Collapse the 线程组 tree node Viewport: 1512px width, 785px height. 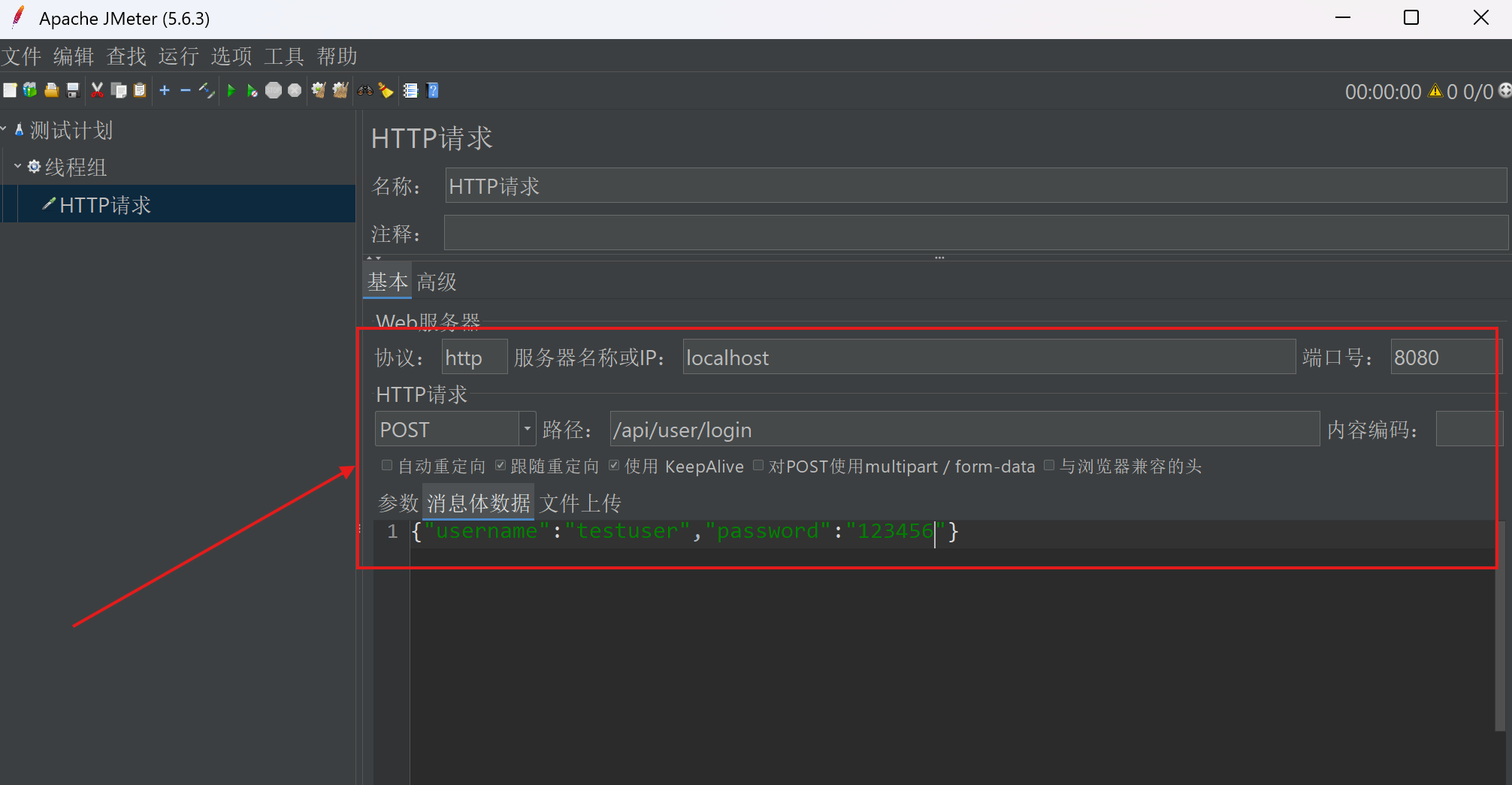coord(17,166)
